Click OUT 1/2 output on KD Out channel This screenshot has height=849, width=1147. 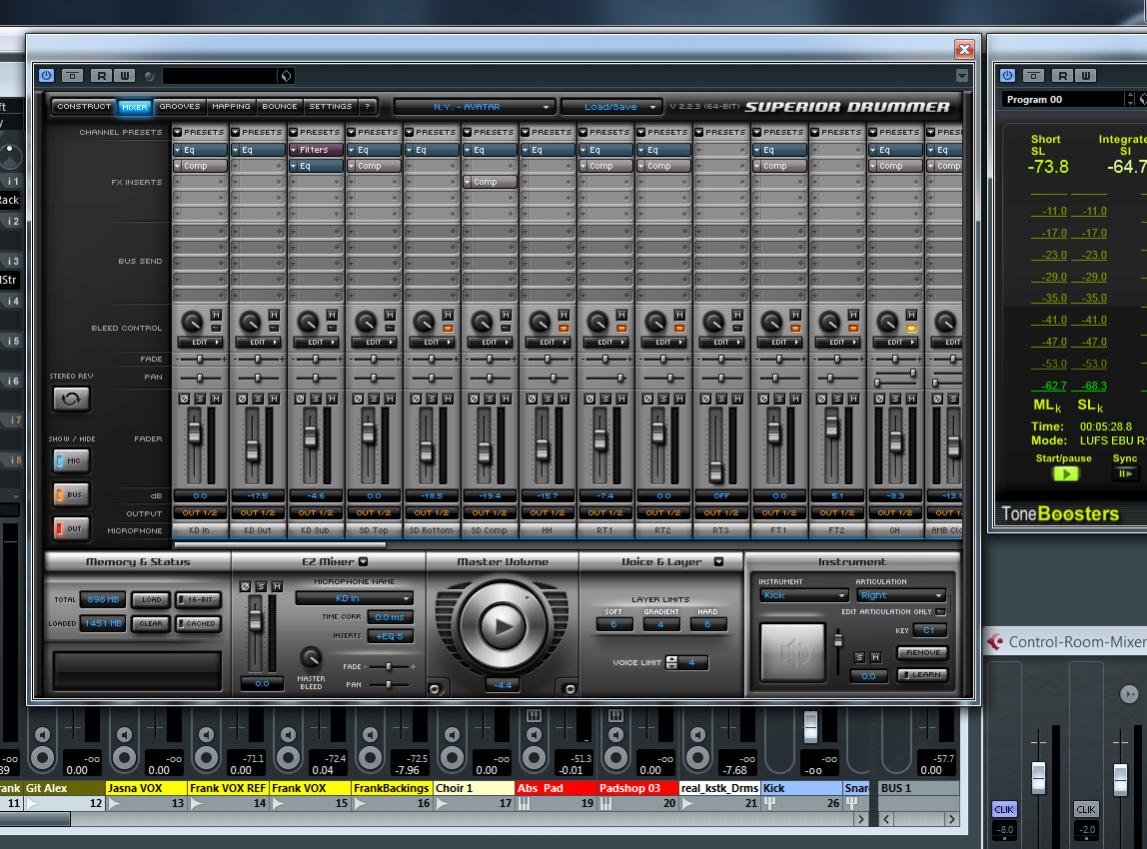click(x=258, y=513)
